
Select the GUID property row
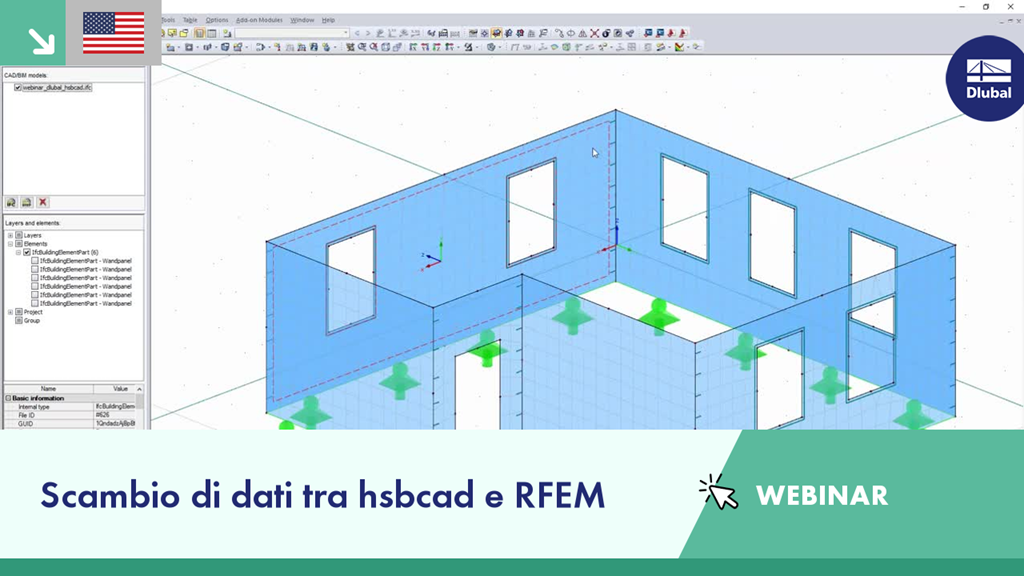pos(70,423)
